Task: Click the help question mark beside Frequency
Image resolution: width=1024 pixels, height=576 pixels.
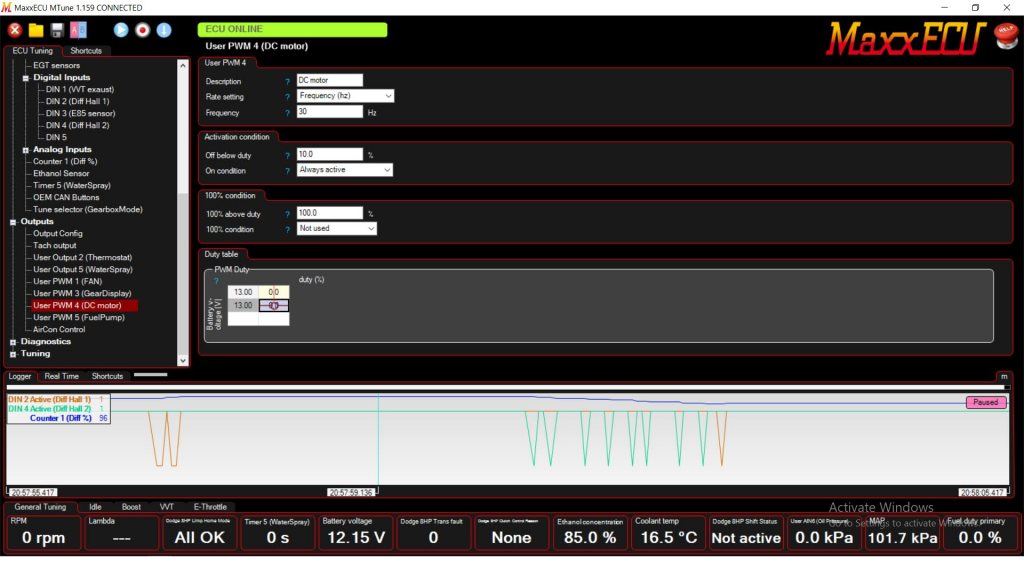Action: (x=287, y=113)
